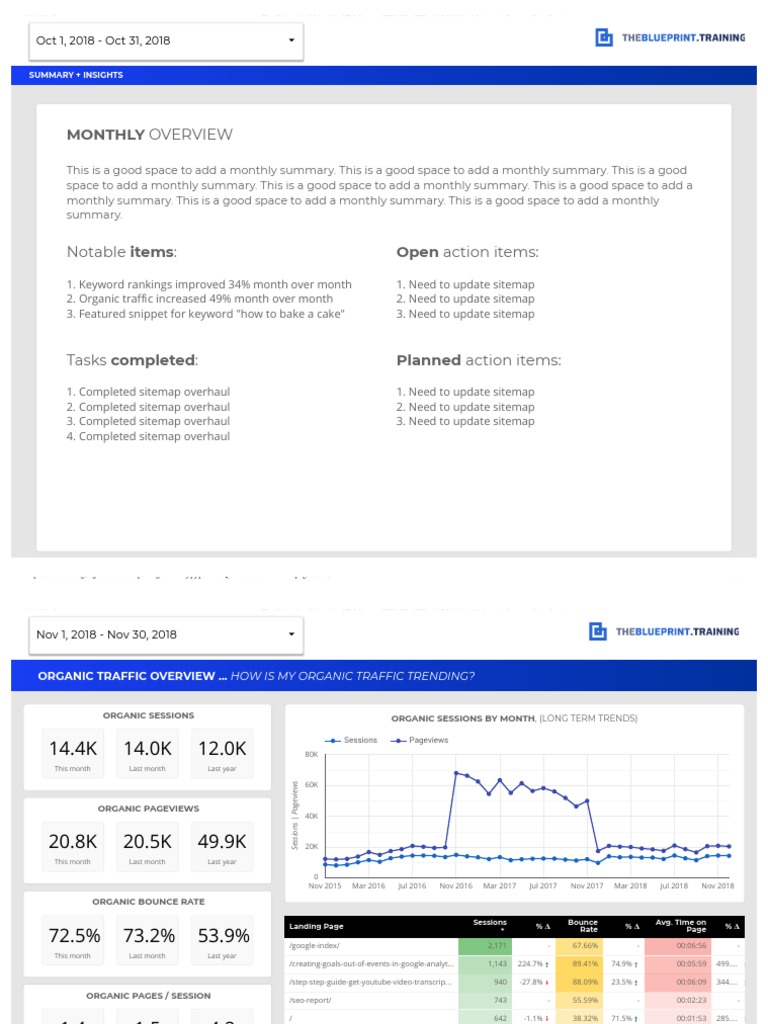Click the 80K y-axis label
Screen dimensions: 768x1024
click(312, 754)
